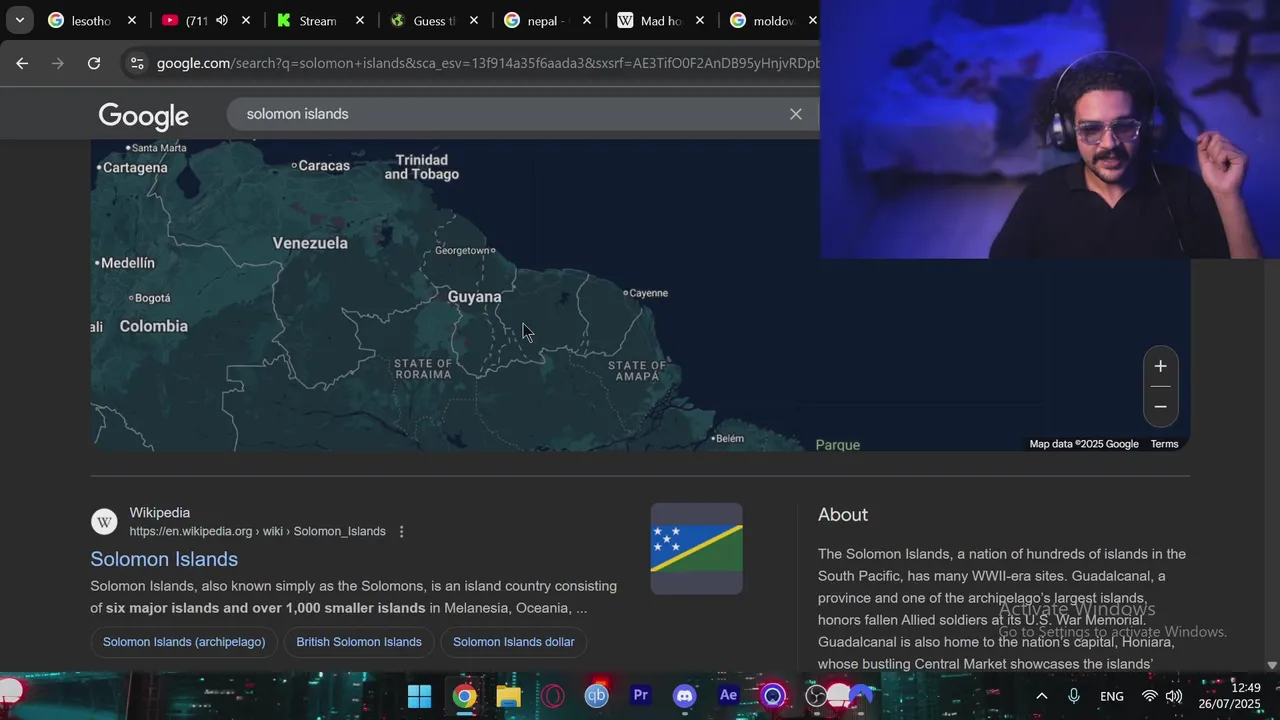
Task: Click the Wikipedia favicon in the result
Action: pos(104,522)
